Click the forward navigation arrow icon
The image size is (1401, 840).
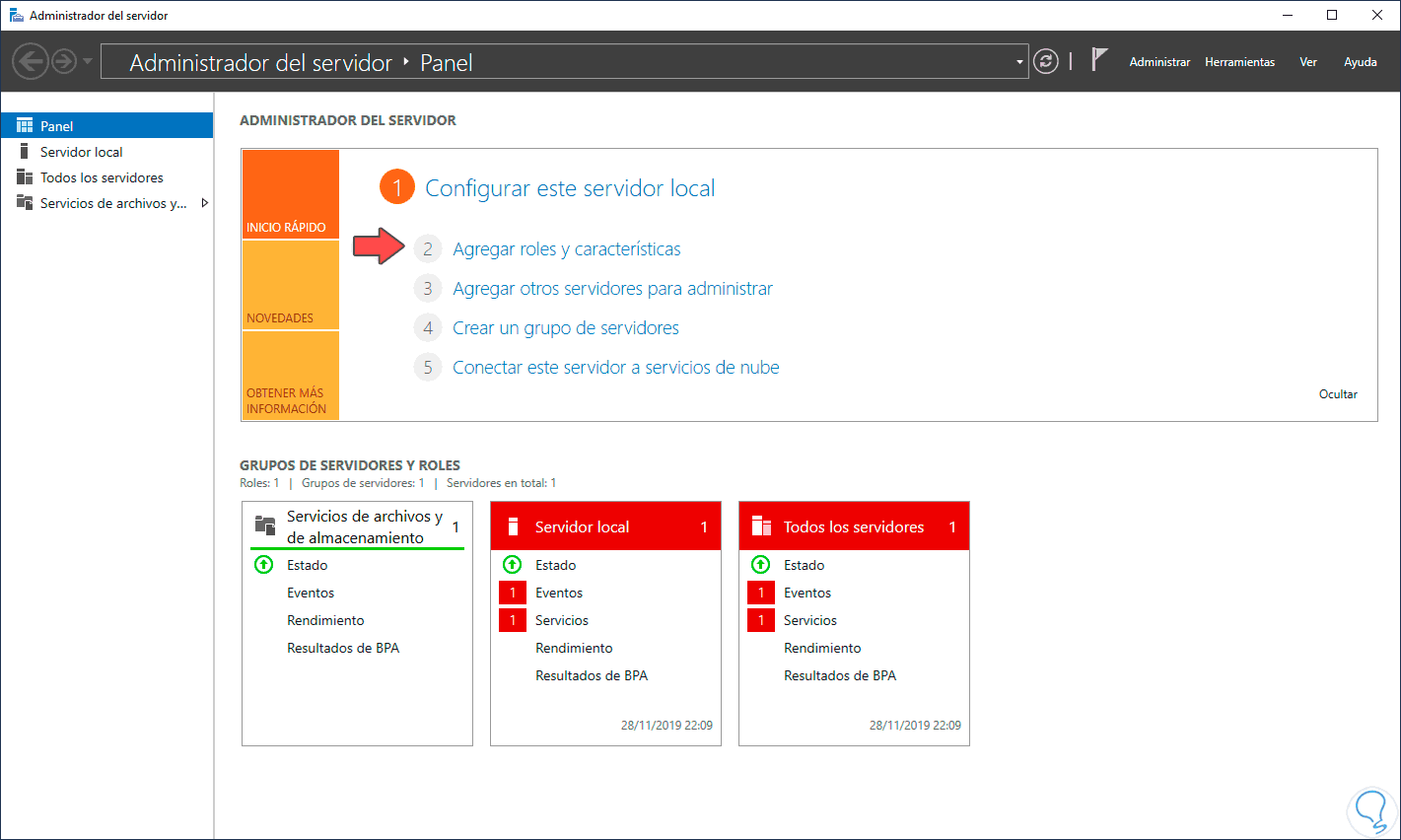[64, 62]
